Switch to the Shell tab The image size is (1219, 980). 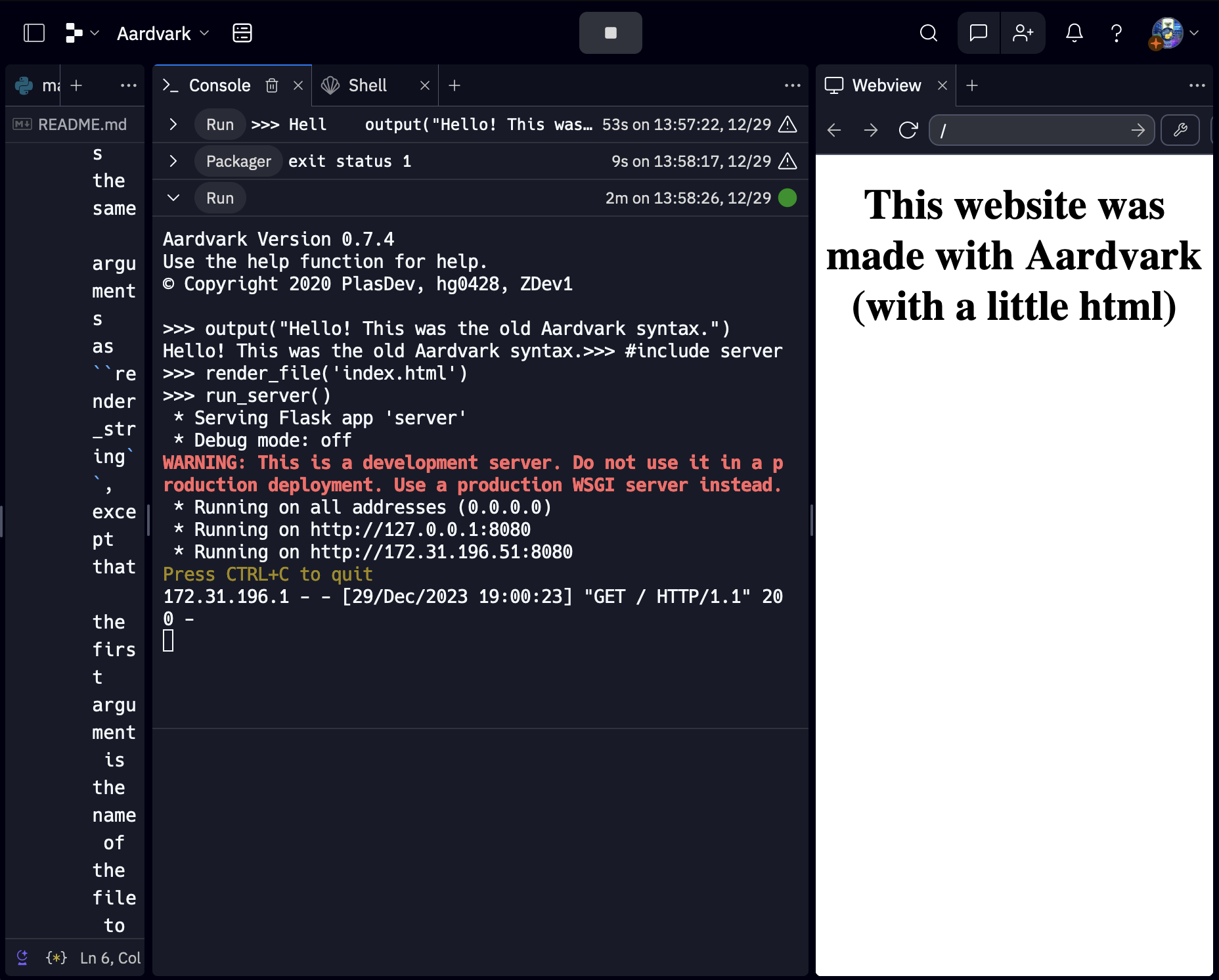pos(367,85)
